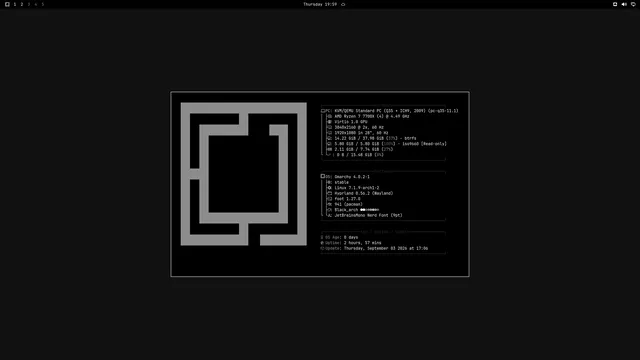640x360 pixels.
Task: Click the 'Update: Thursday, September 03' line
Action: coord(374,248)
